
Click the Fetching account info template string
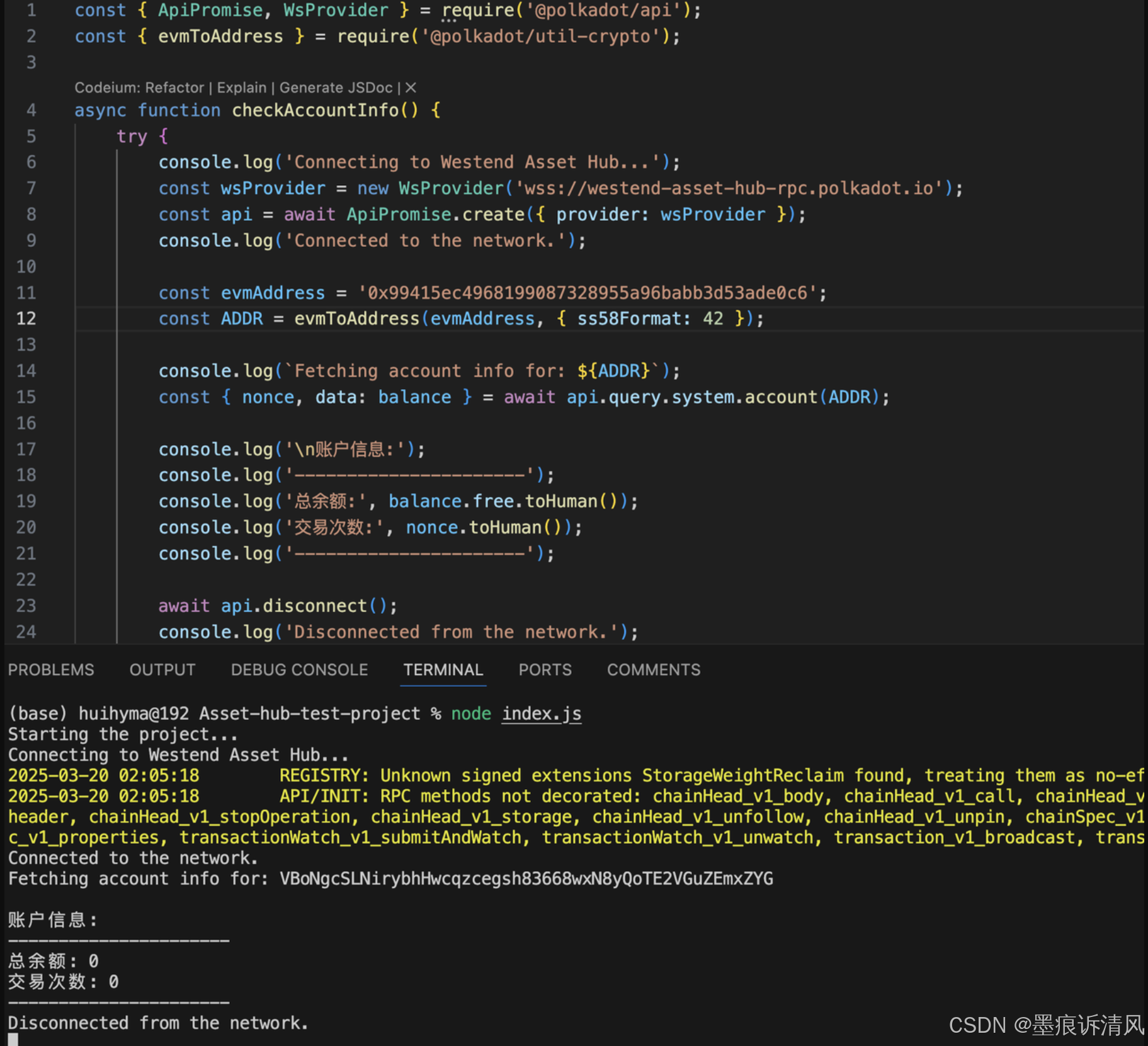(472, 371)
